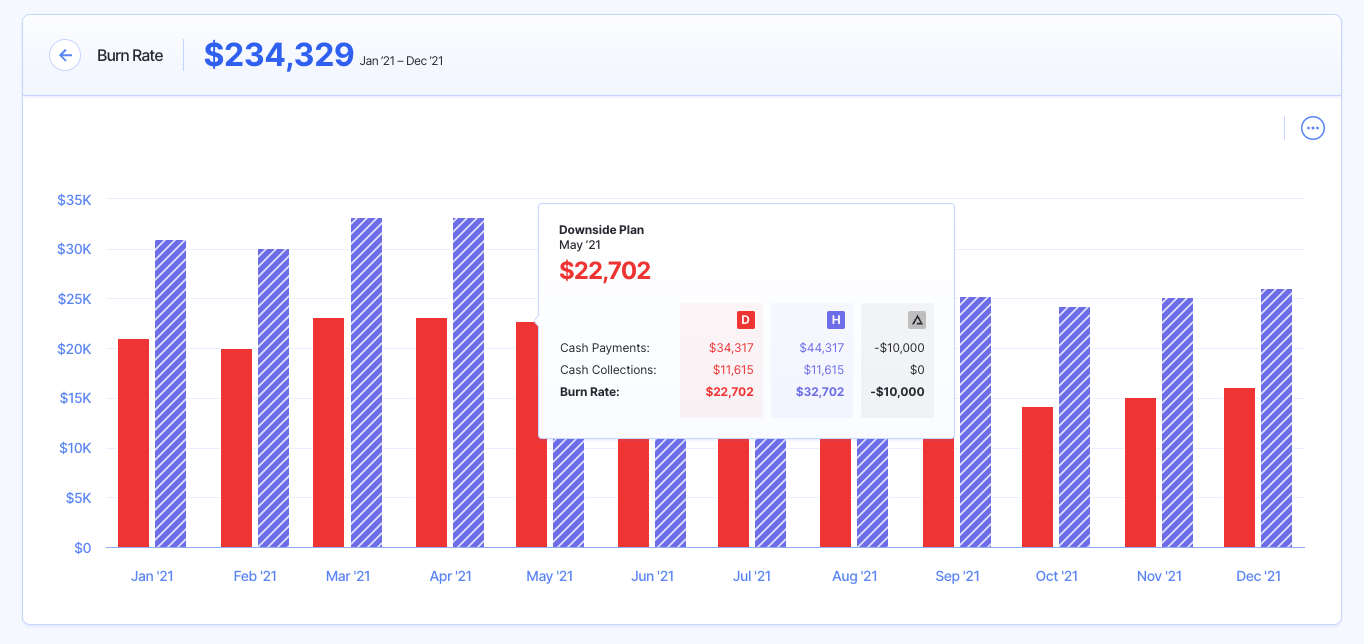Click the May '21 x-axis label

(x=549, y=576)
